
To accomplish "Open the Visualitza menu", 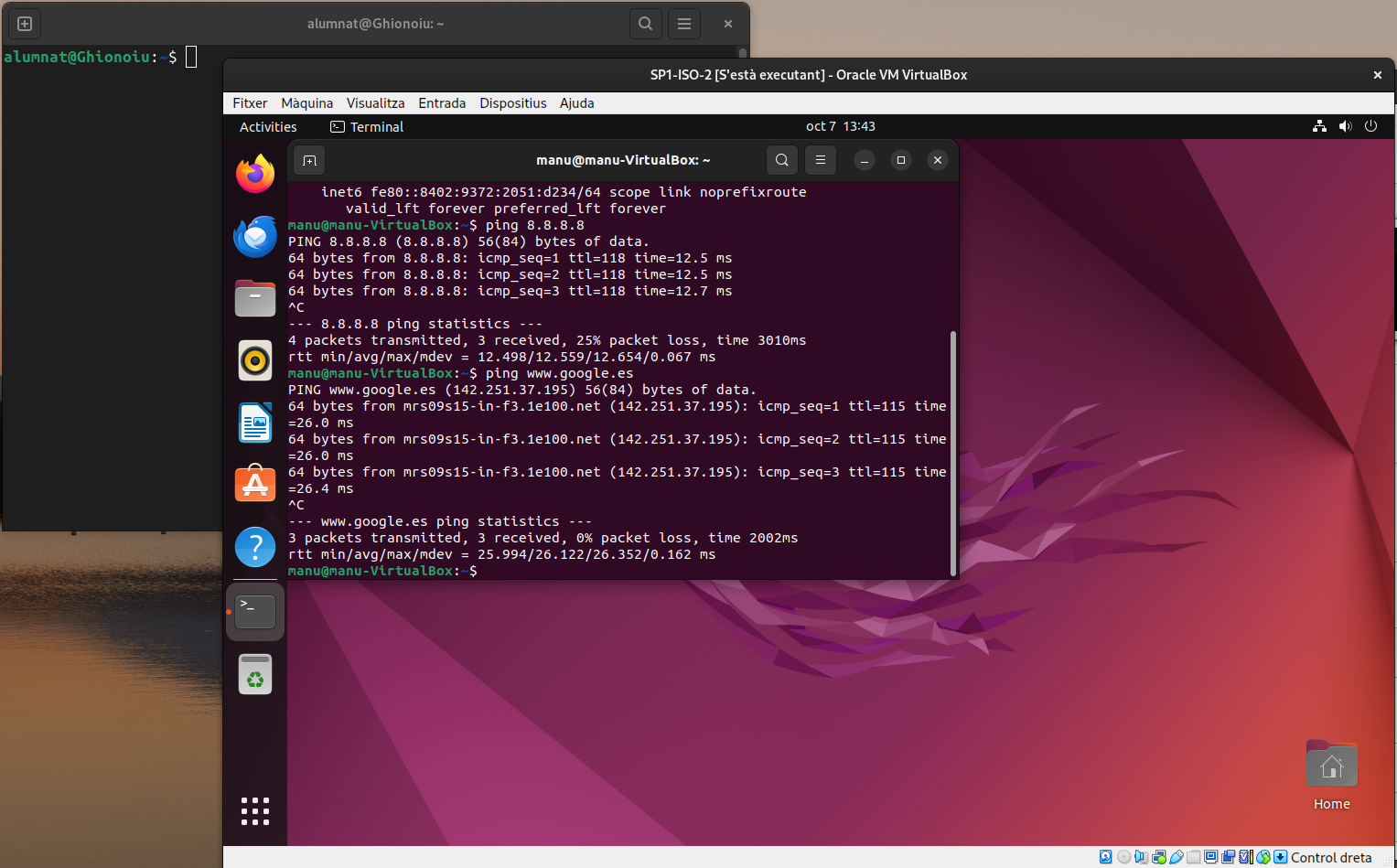I will coord(375,103).
